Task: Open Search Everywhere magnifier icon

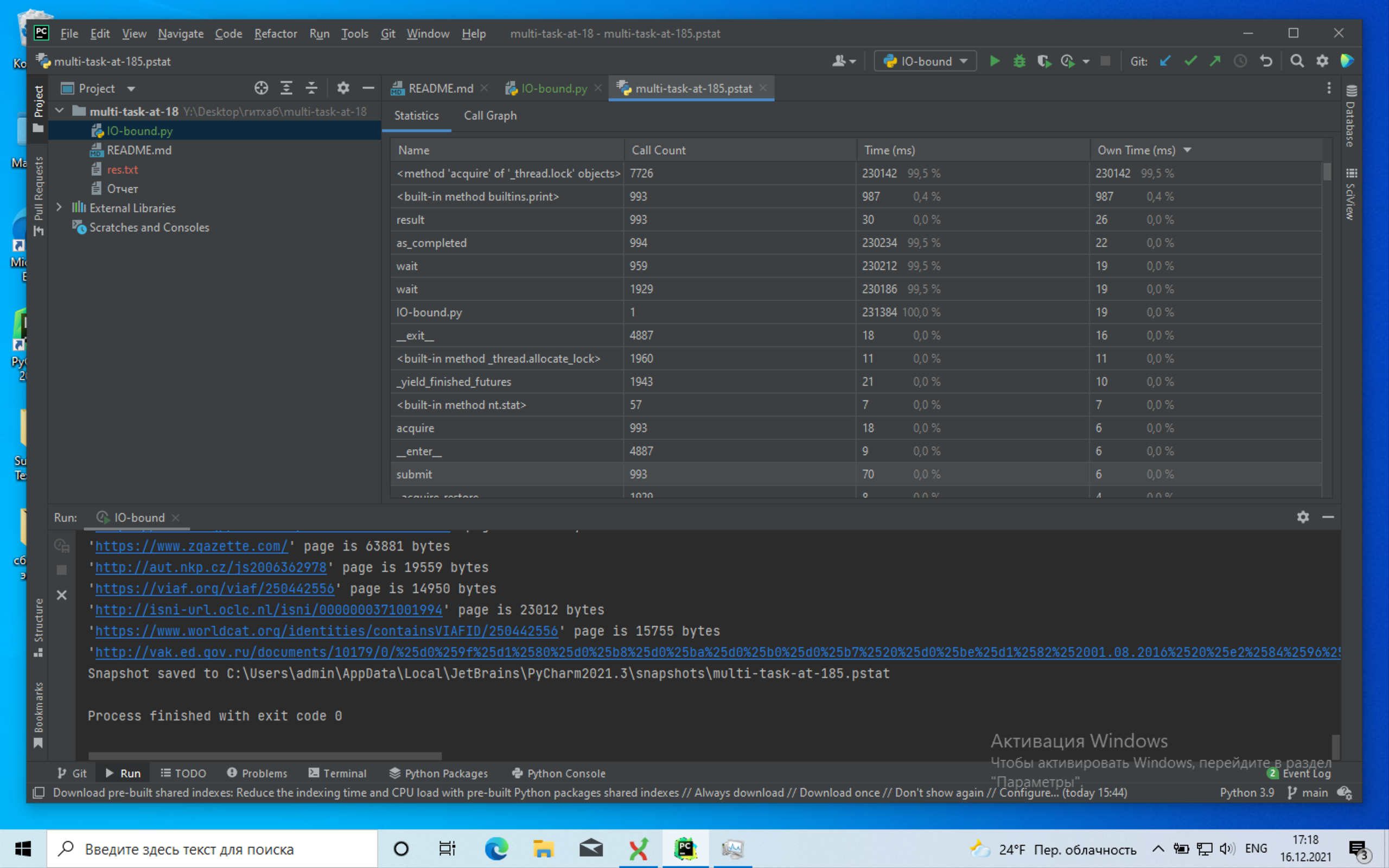Action: [x=1297, y=61]
